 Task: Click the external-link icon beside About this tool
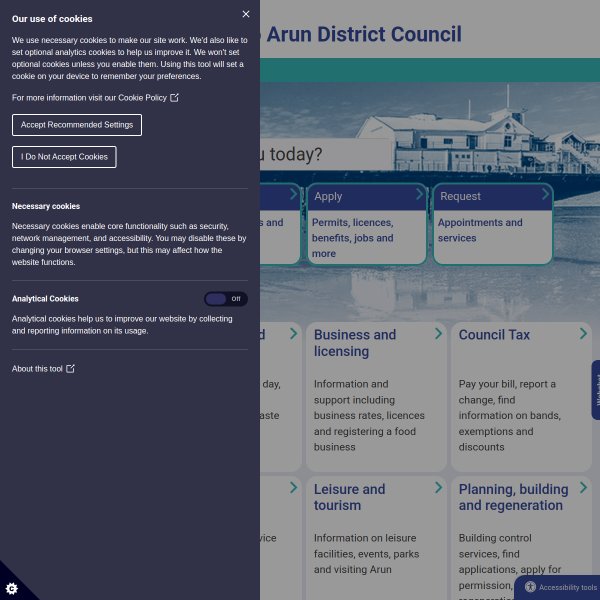70,368
